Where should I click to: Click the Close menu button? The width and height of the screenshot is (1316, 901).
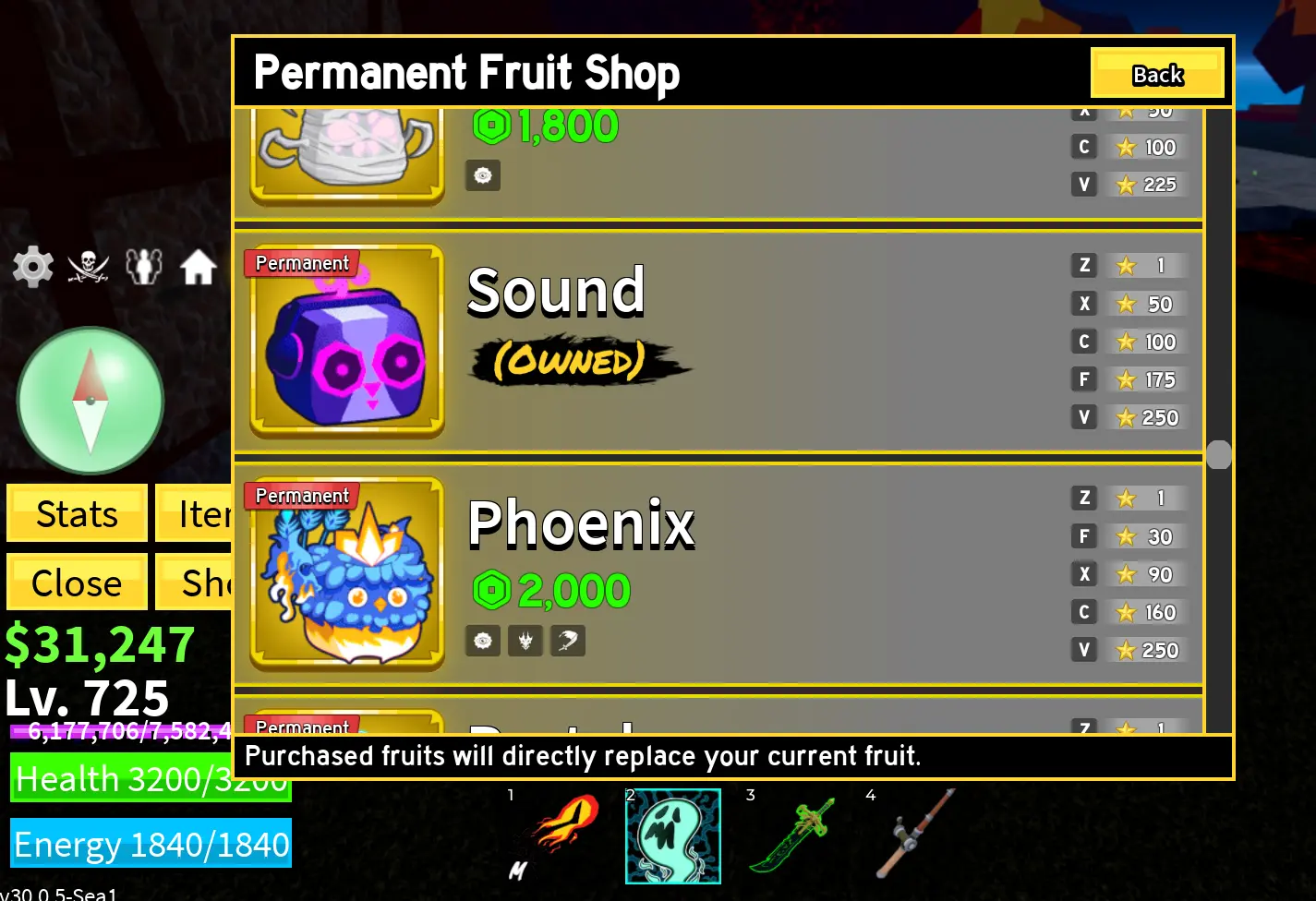pos(77,583)
